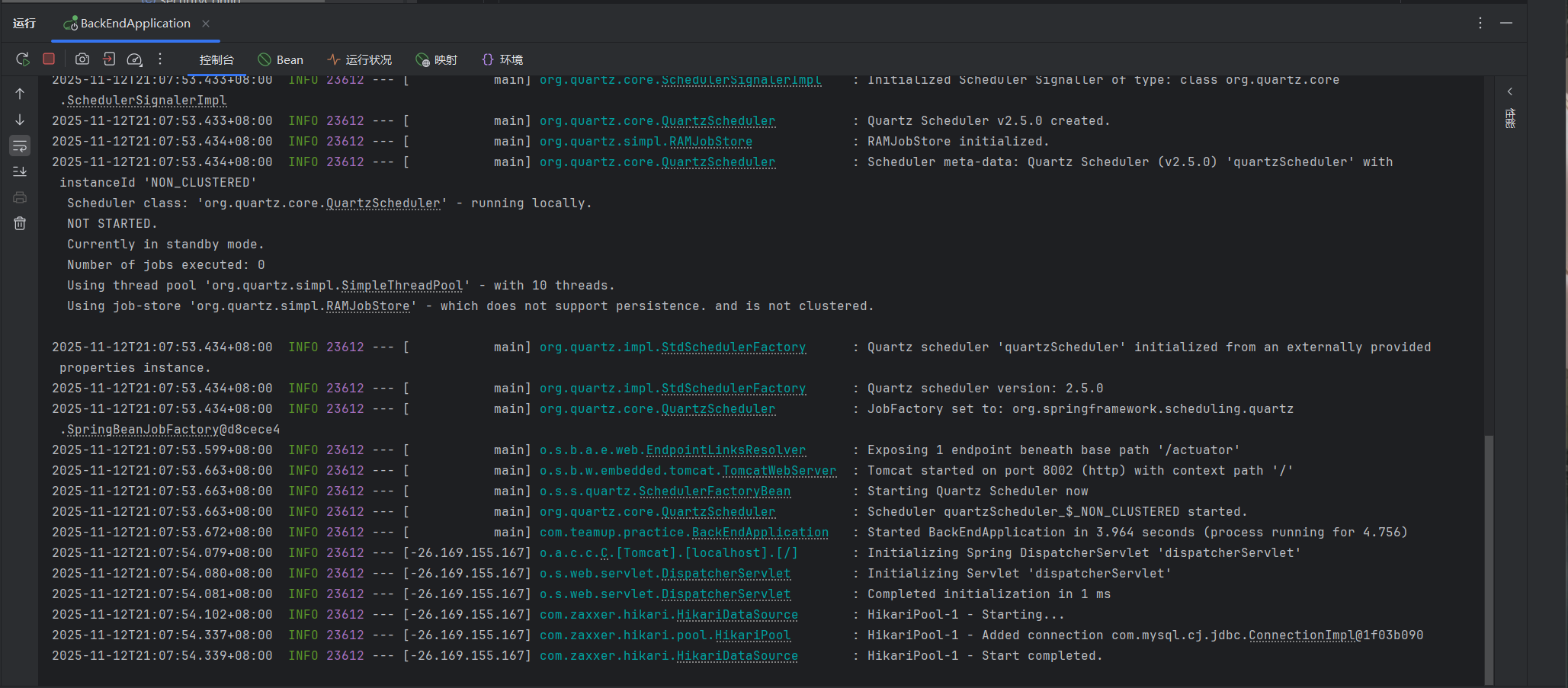Open SpringBeanJobFactory@d8cece4 link
Image resolution: width=1568 pixels, height=688 pixels.
pos(173,430)
